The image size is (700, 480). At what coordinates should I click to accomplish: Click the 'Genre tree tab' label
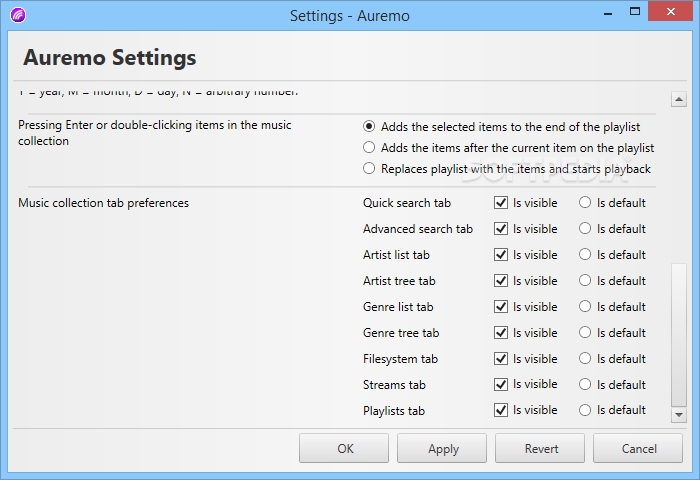tap(401, 333)
